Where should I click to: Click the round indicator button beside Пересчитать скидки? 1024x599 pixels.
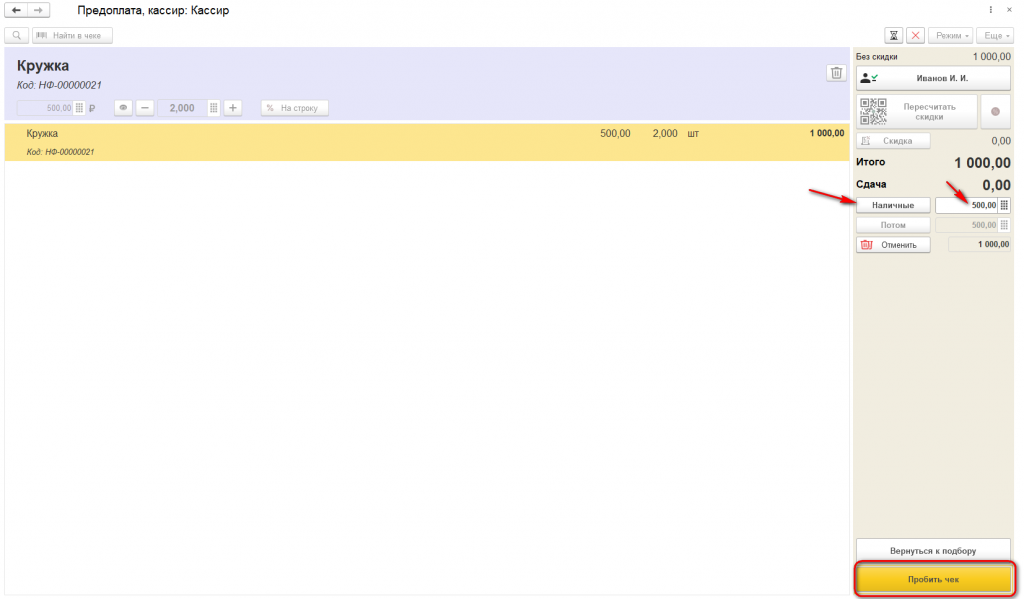coord(995,112)
